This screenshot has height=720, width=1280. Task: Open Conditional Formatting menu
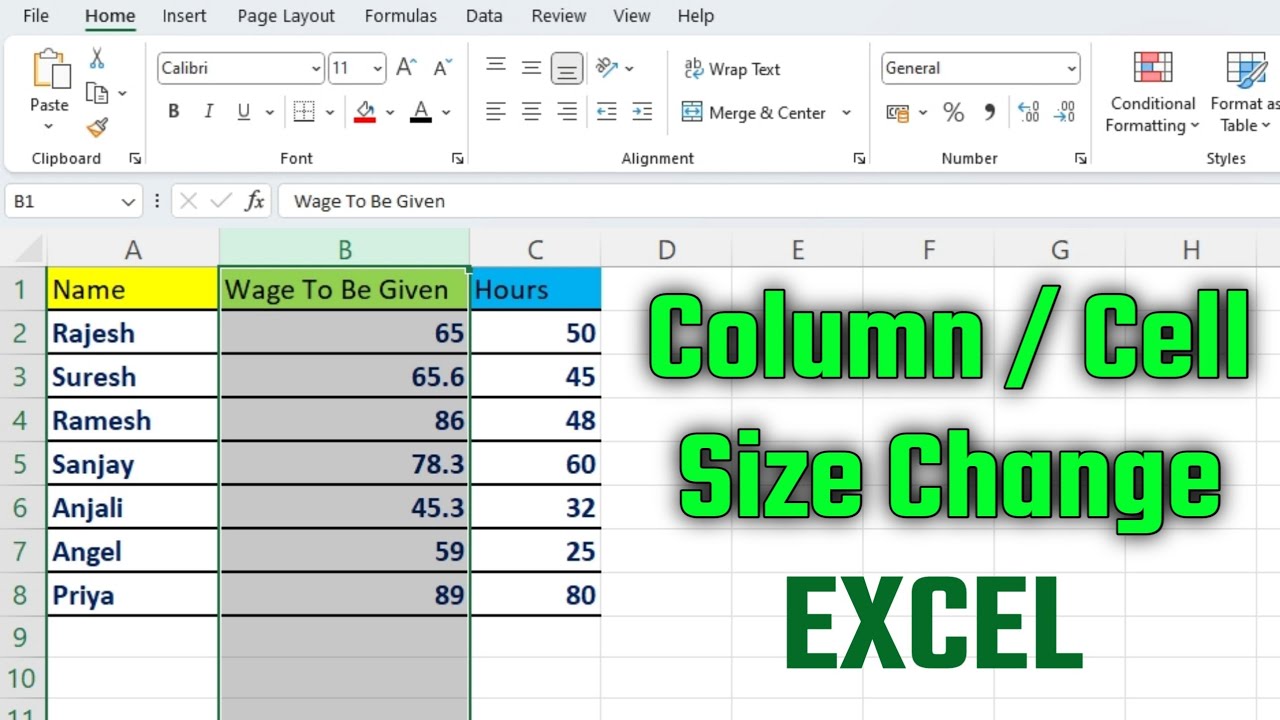[1153, 92]
